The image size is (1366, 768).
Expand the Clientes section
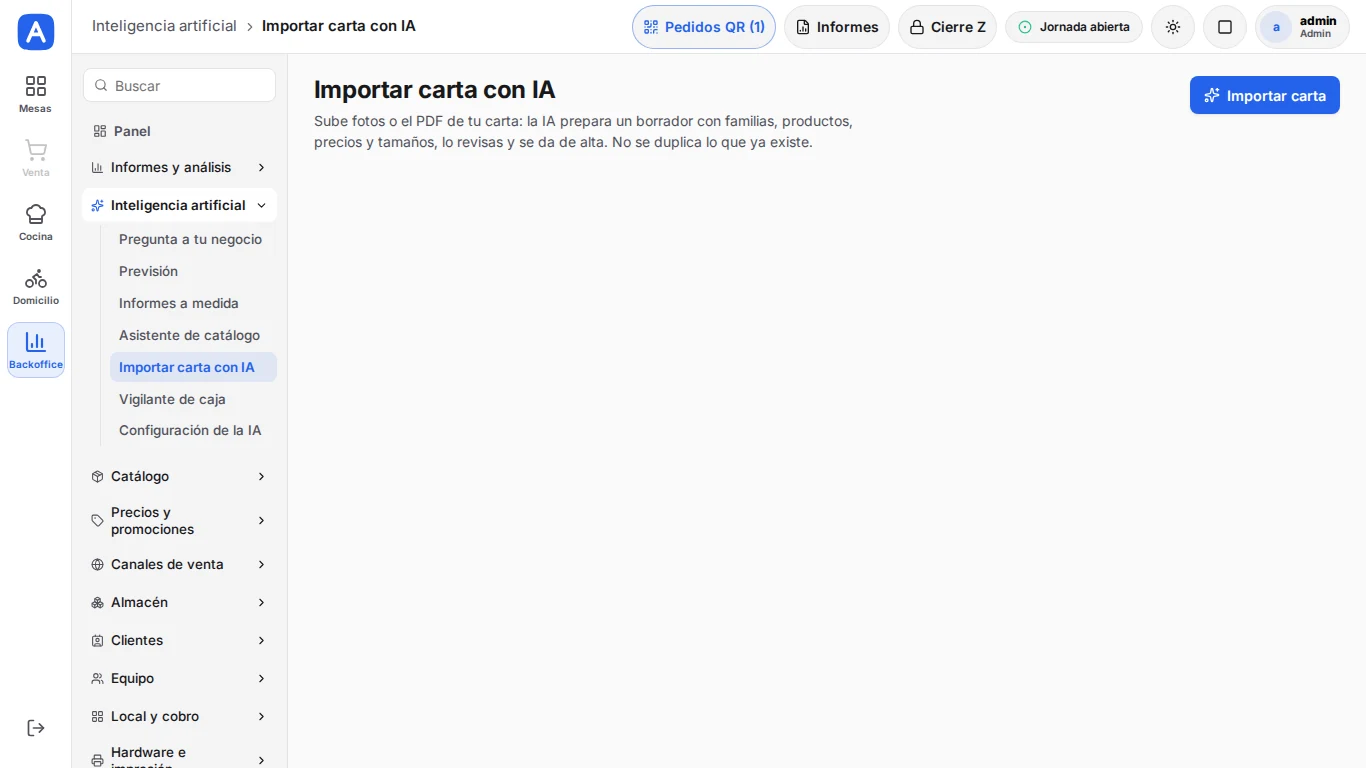point(179,640)
